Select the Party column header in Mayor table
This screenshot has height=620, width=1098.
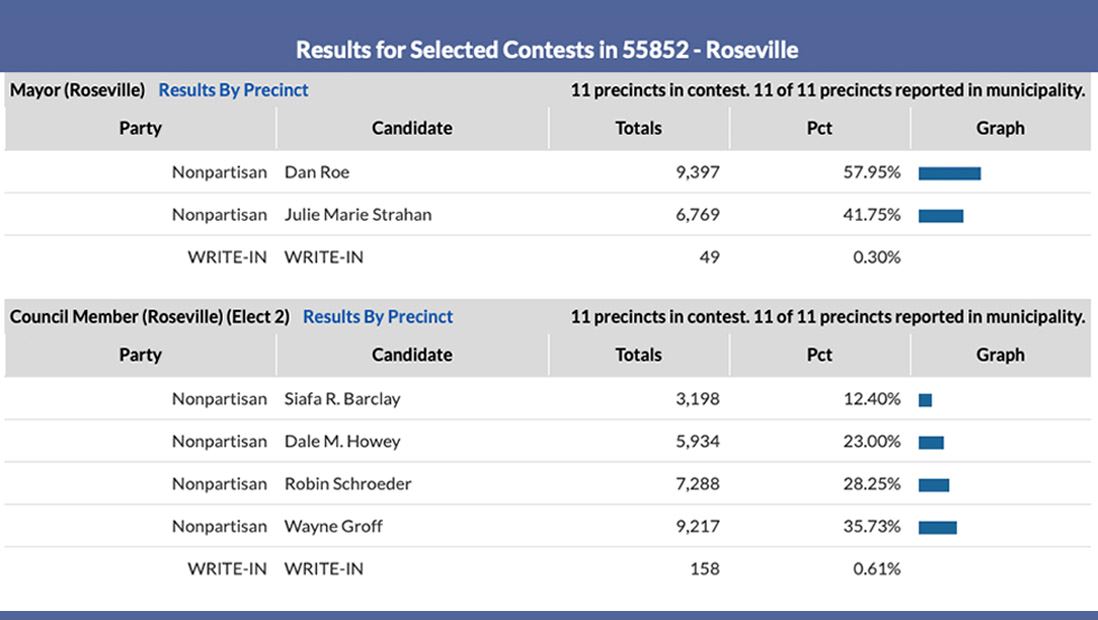coord(140,127)
